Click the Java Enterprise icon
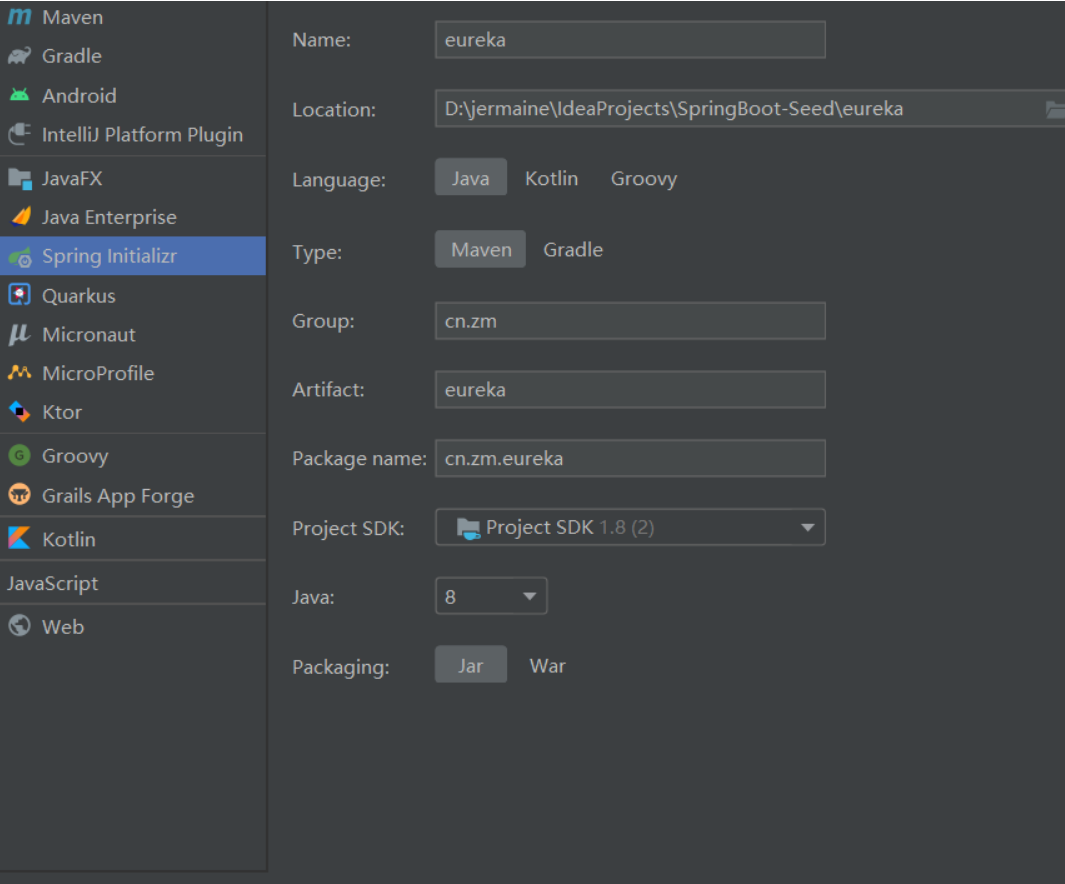The width and height of the screenshot is (1065, 884). tap(21, 217)
